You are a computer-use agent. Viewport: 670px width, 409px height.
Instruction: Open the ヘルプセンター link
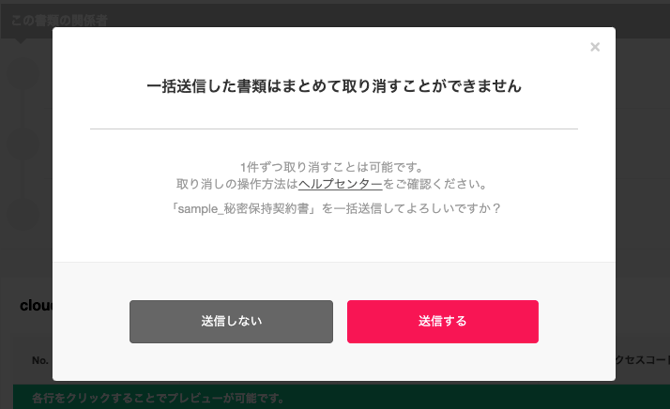click(x=340, y=184)
